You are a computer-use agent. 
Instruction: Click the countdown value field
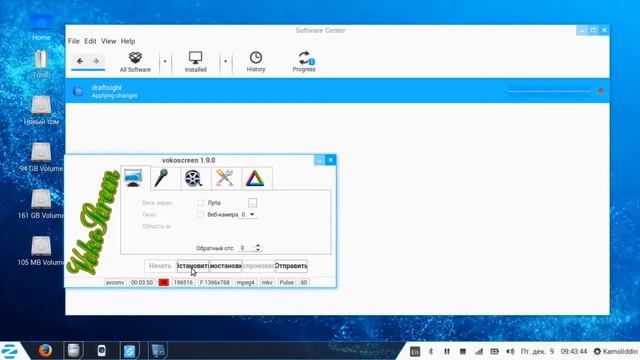(246, 248)
